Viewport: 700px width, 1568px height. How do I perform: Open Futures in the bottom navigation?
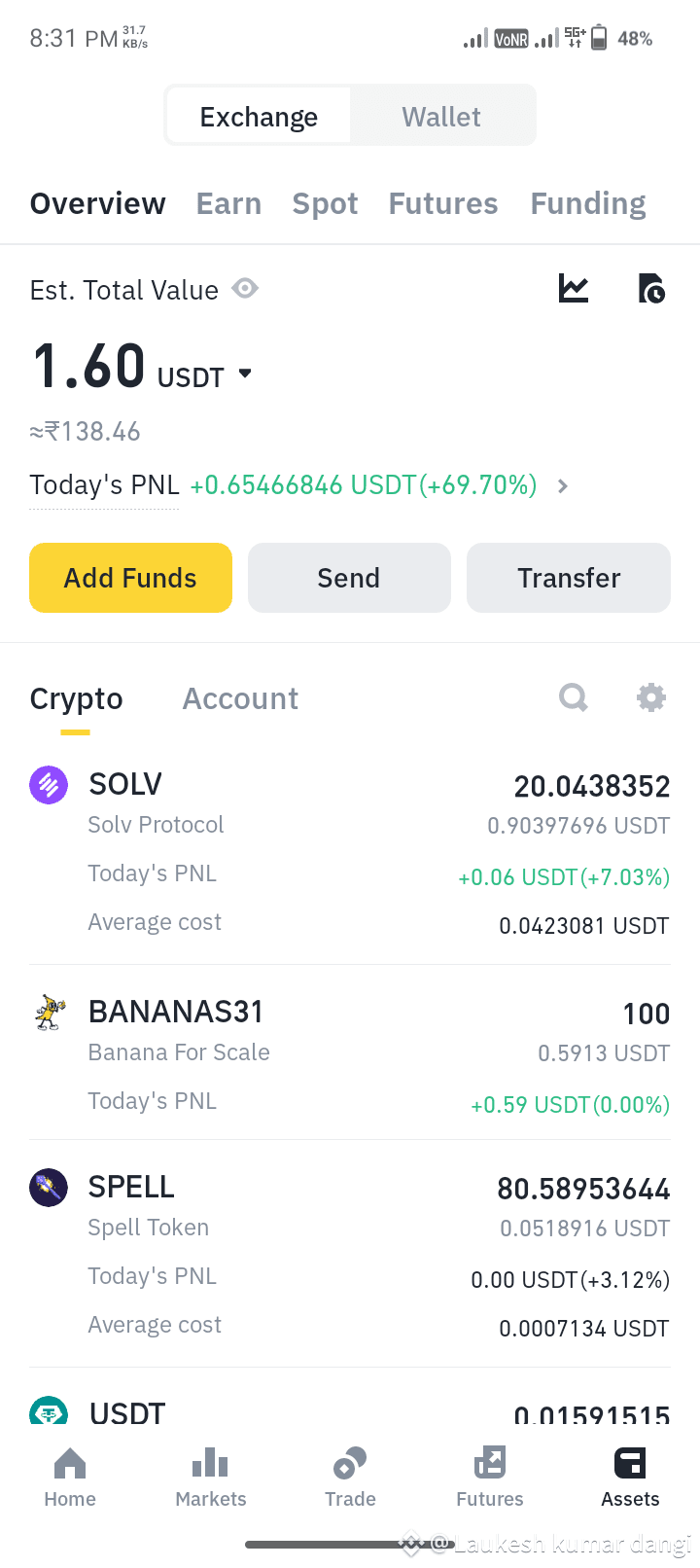tap(490, 1478)
